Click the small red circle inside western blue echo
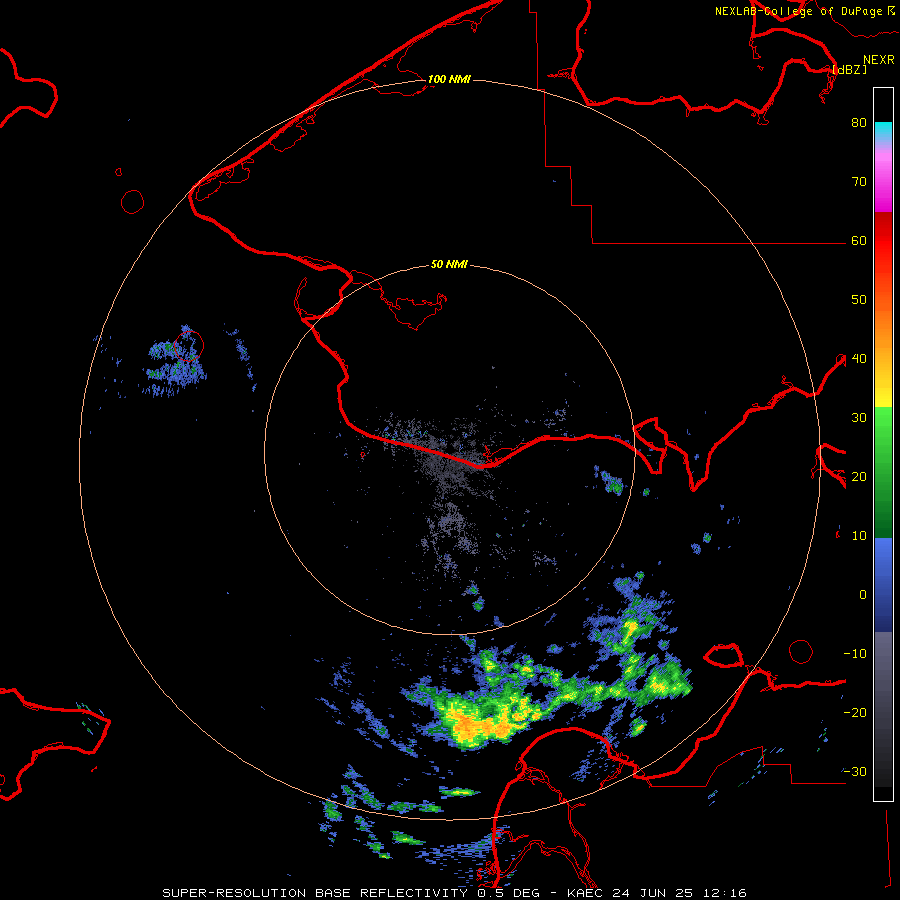Image resolution: width=900 pixels, height=900 pixels. [188, 346]
